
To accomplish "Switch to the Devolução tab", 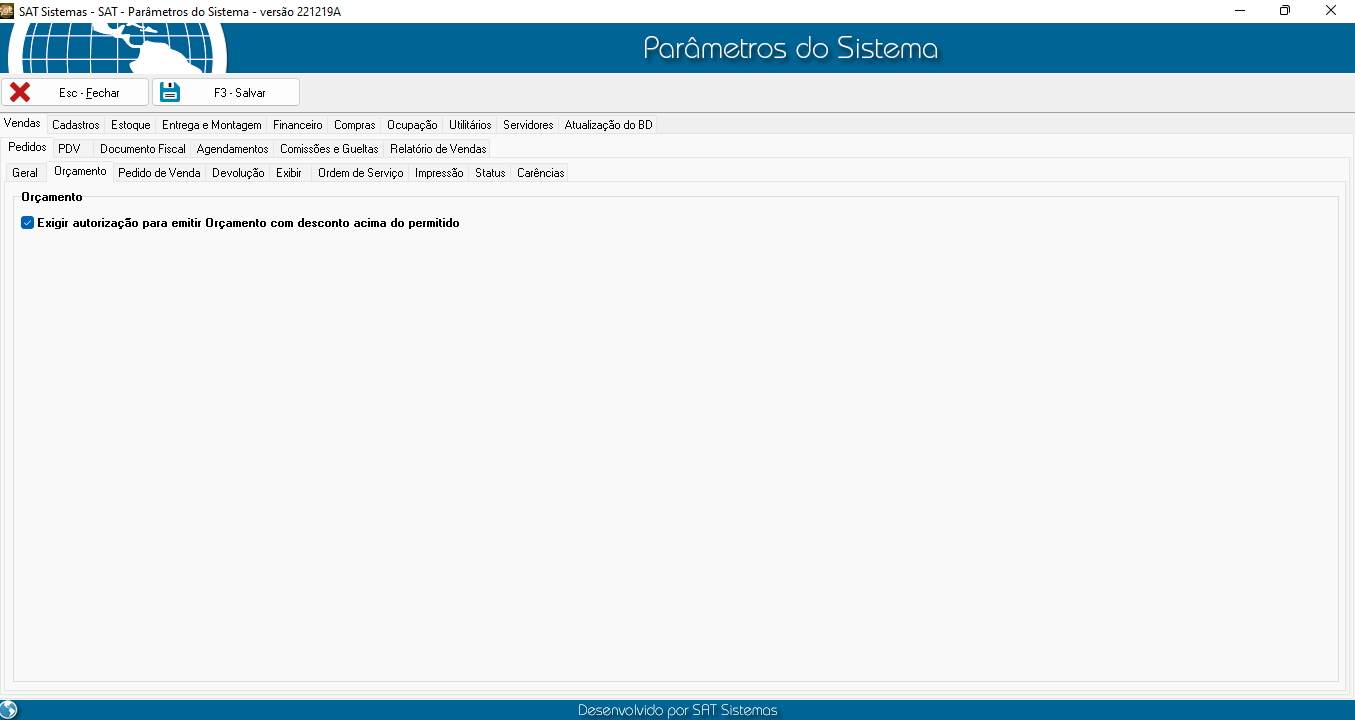I will 238,173.
